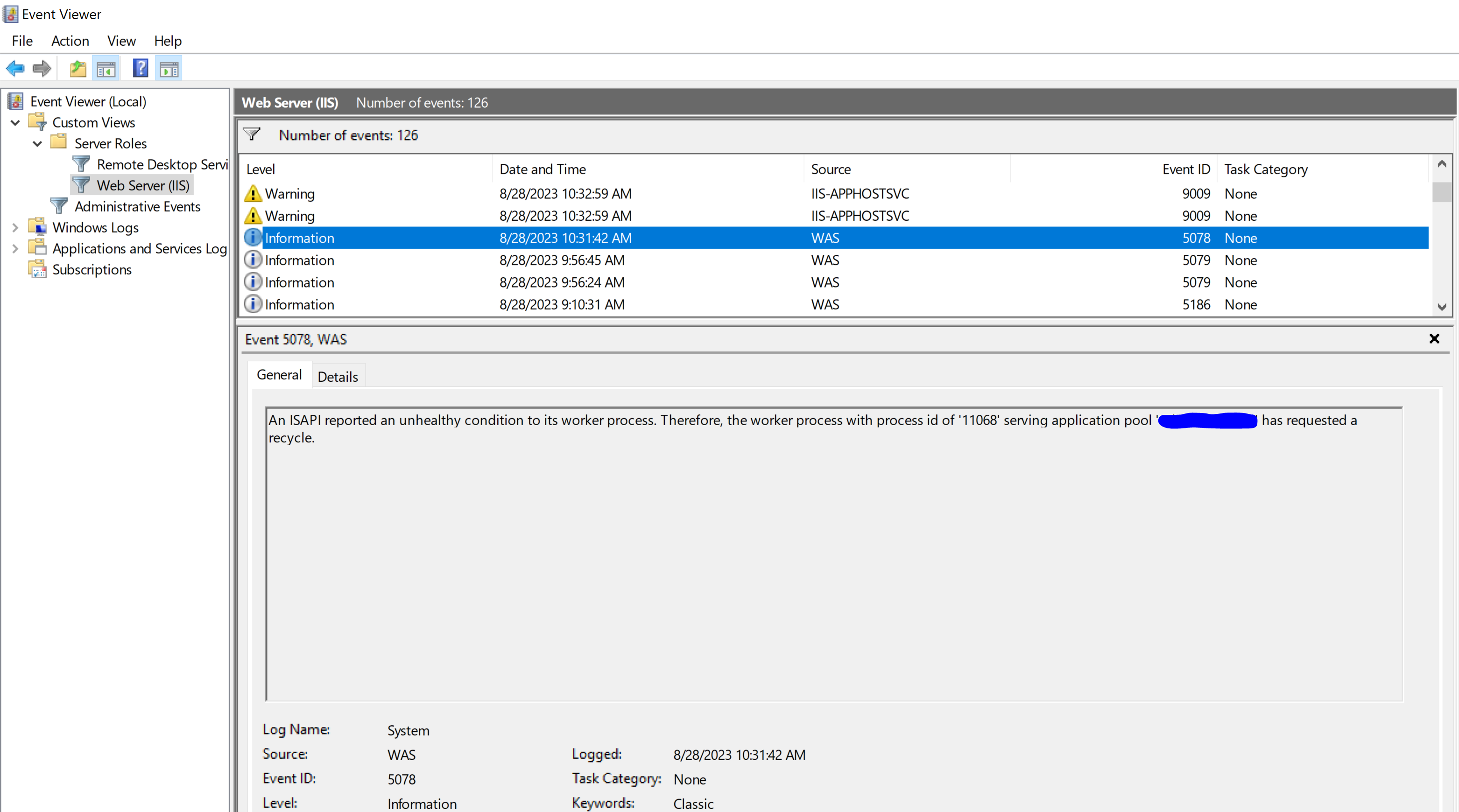Open Event Viewer Help
The image size is (1459, 812).
pos(140,68)
